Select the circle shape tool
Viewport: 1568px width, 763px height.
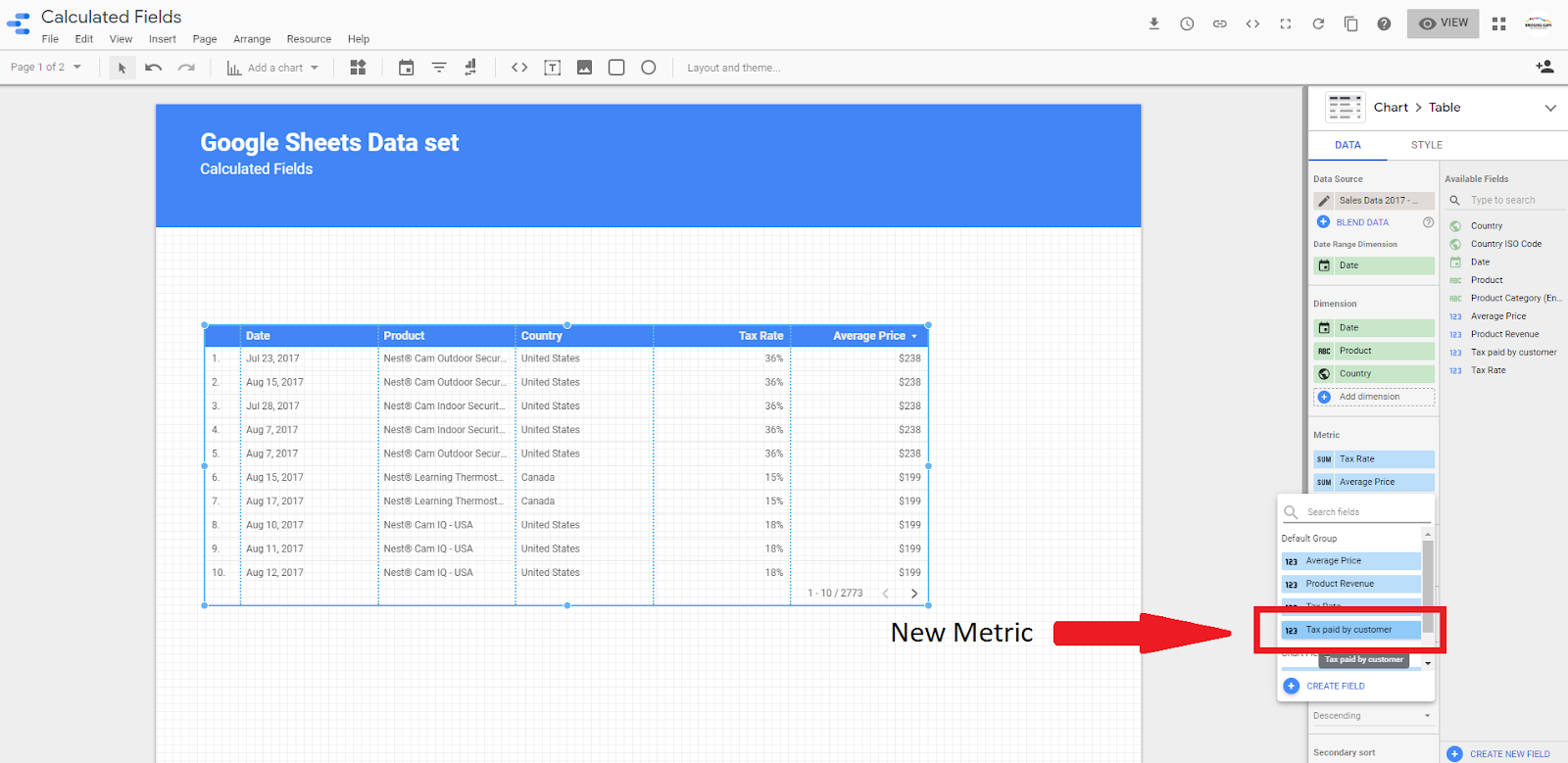tap(649, 68)
